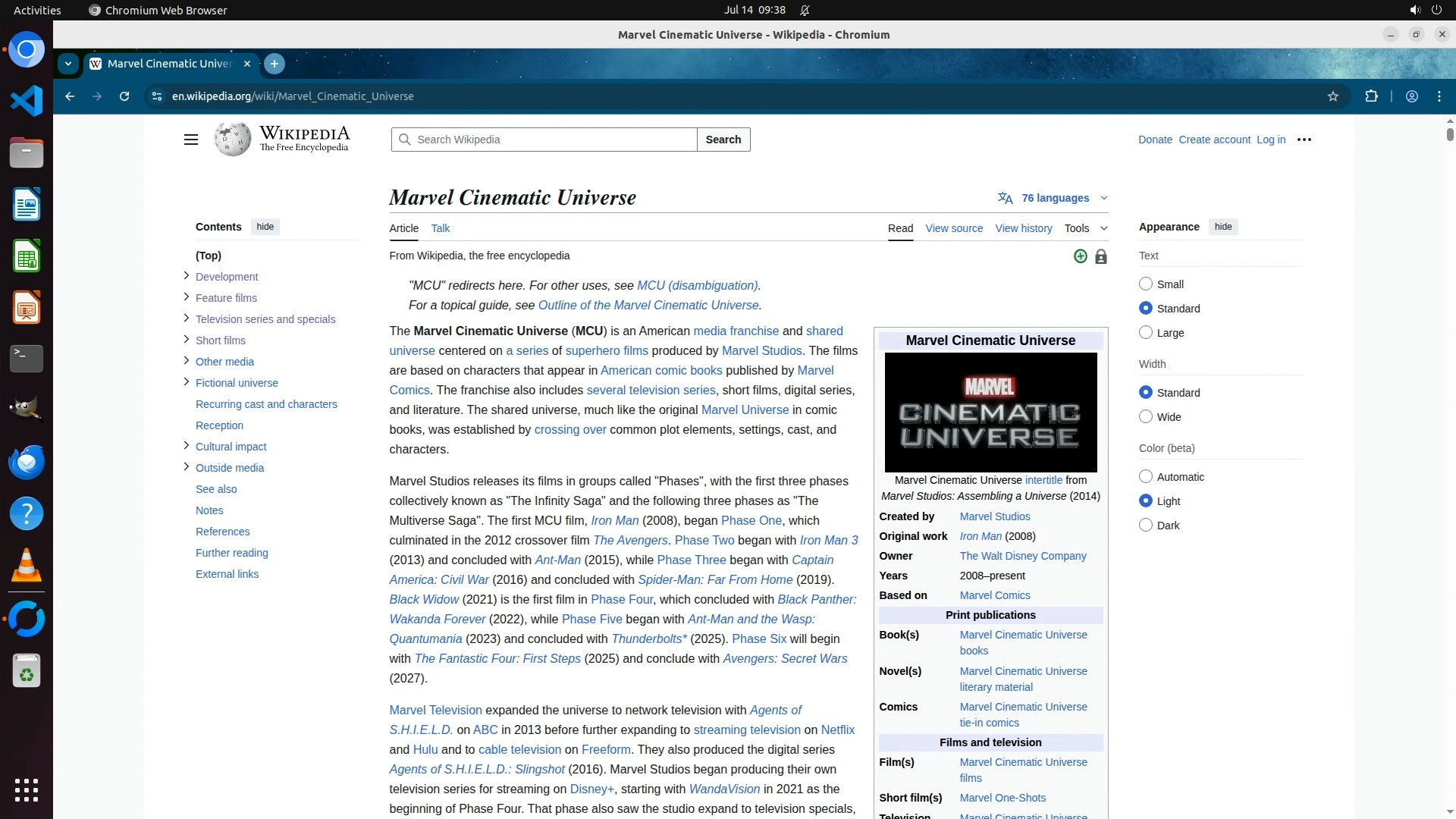This screenshot has height=819, width=1456.
Task: Click the padlock protection icon
Action: (1100, 257)
